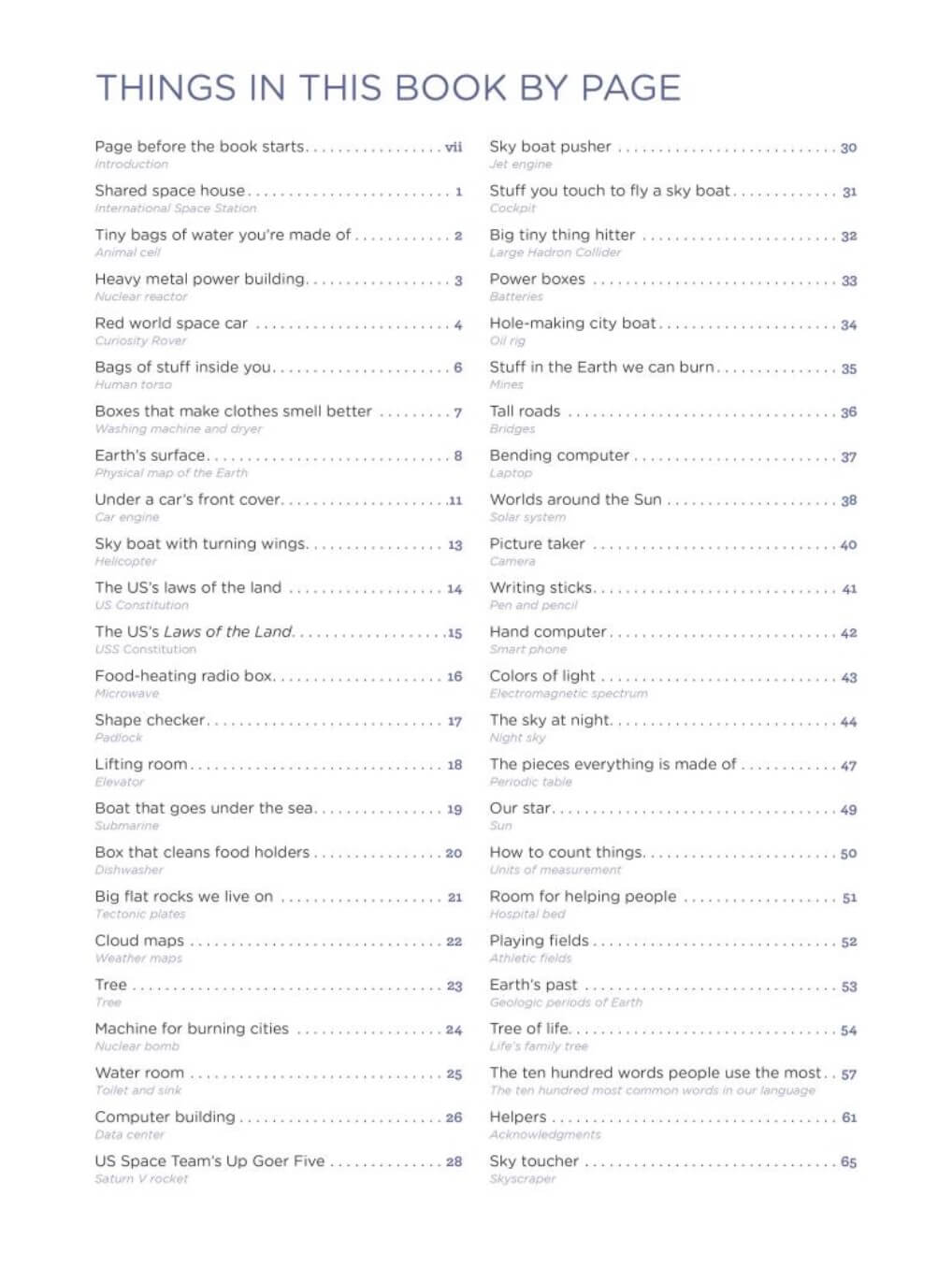Viewport: 952px width, 1283px height.
Task: Click "Tiny bags of water you're made of"
Action: (223, 235)
